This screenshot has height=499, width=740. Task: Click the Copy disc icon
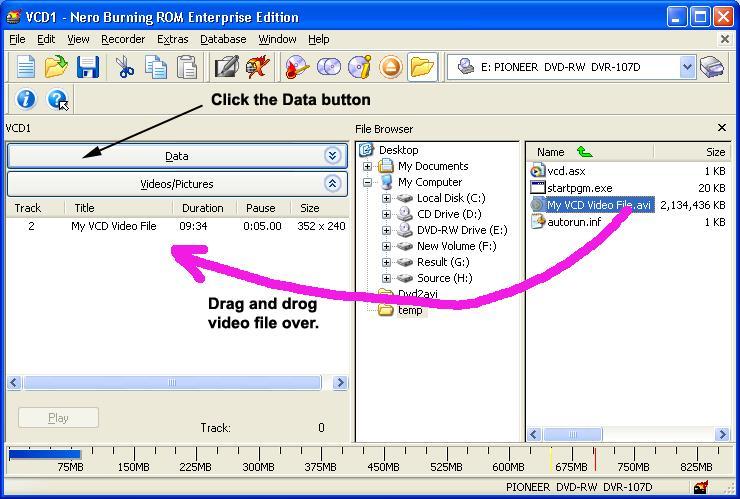328,67
